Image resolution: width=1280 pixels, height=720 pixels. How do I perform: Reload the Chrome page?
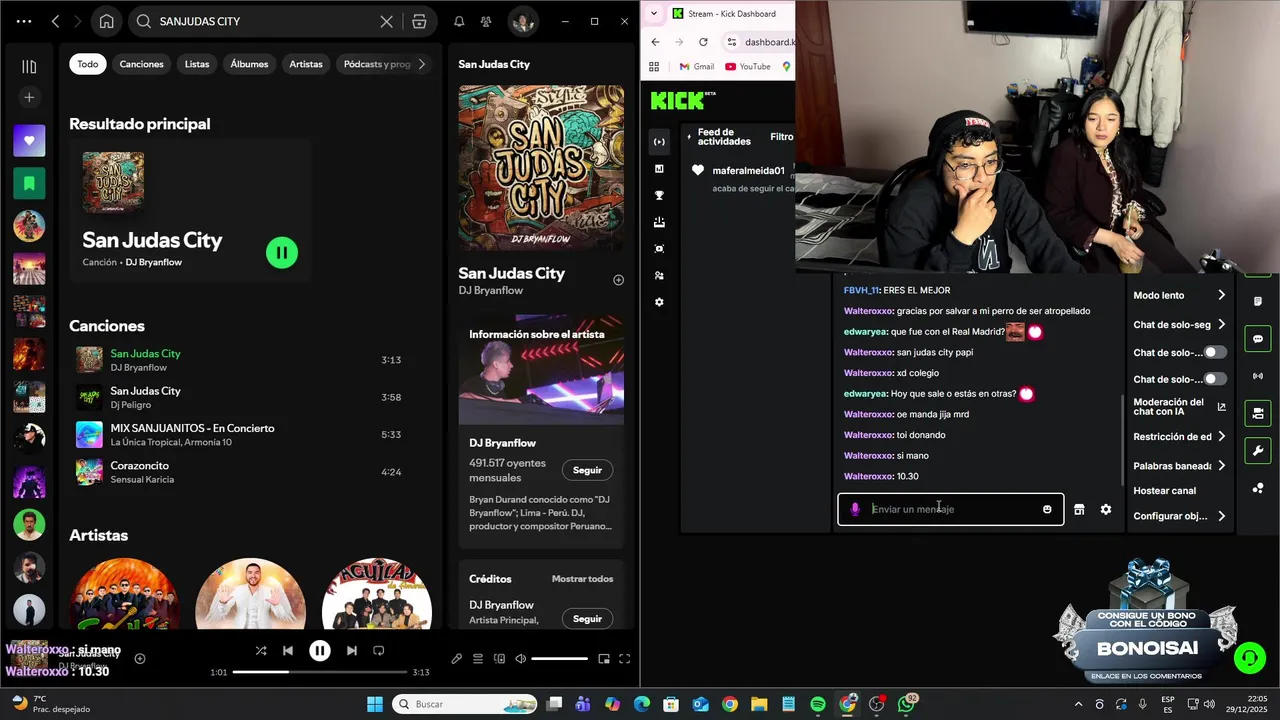(x=703, y=42)
